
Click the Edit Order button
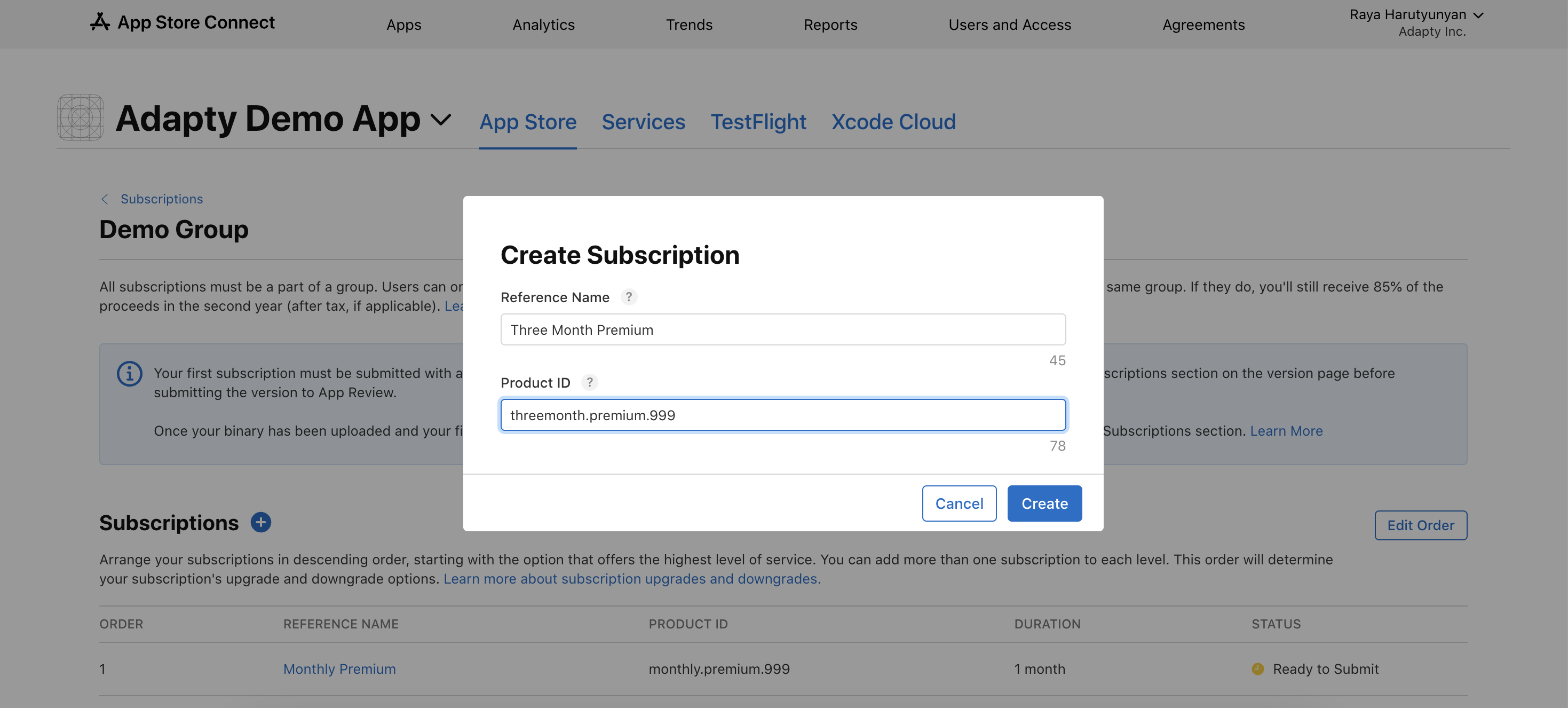(x=1420, y=525)
